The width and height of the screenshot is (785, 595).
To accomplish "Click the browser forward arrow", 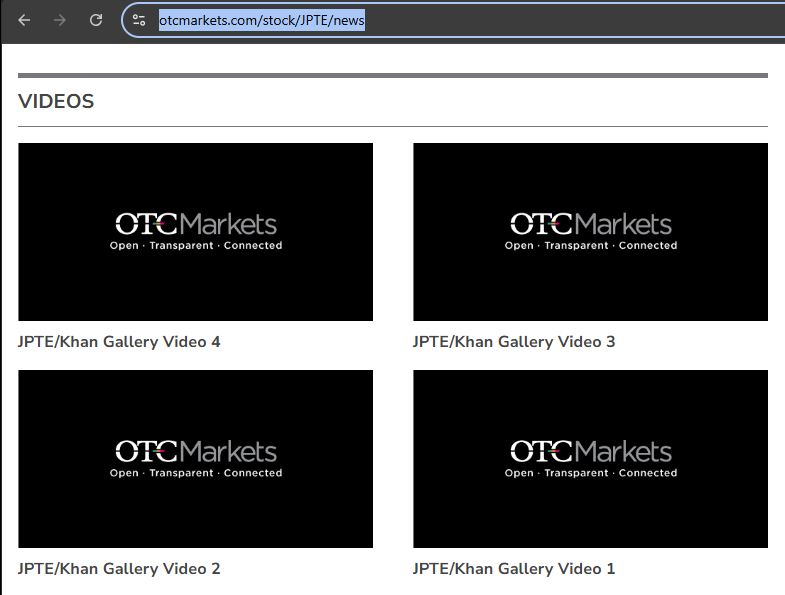I will pos(60,20).
